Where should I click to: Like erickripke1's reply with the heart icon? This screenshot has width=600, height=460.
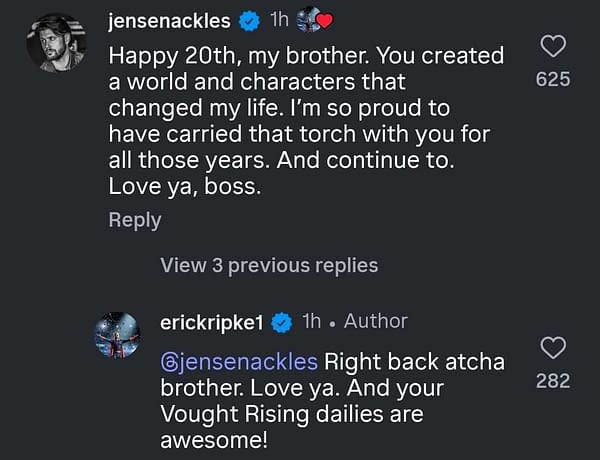[x=552, y=348]
